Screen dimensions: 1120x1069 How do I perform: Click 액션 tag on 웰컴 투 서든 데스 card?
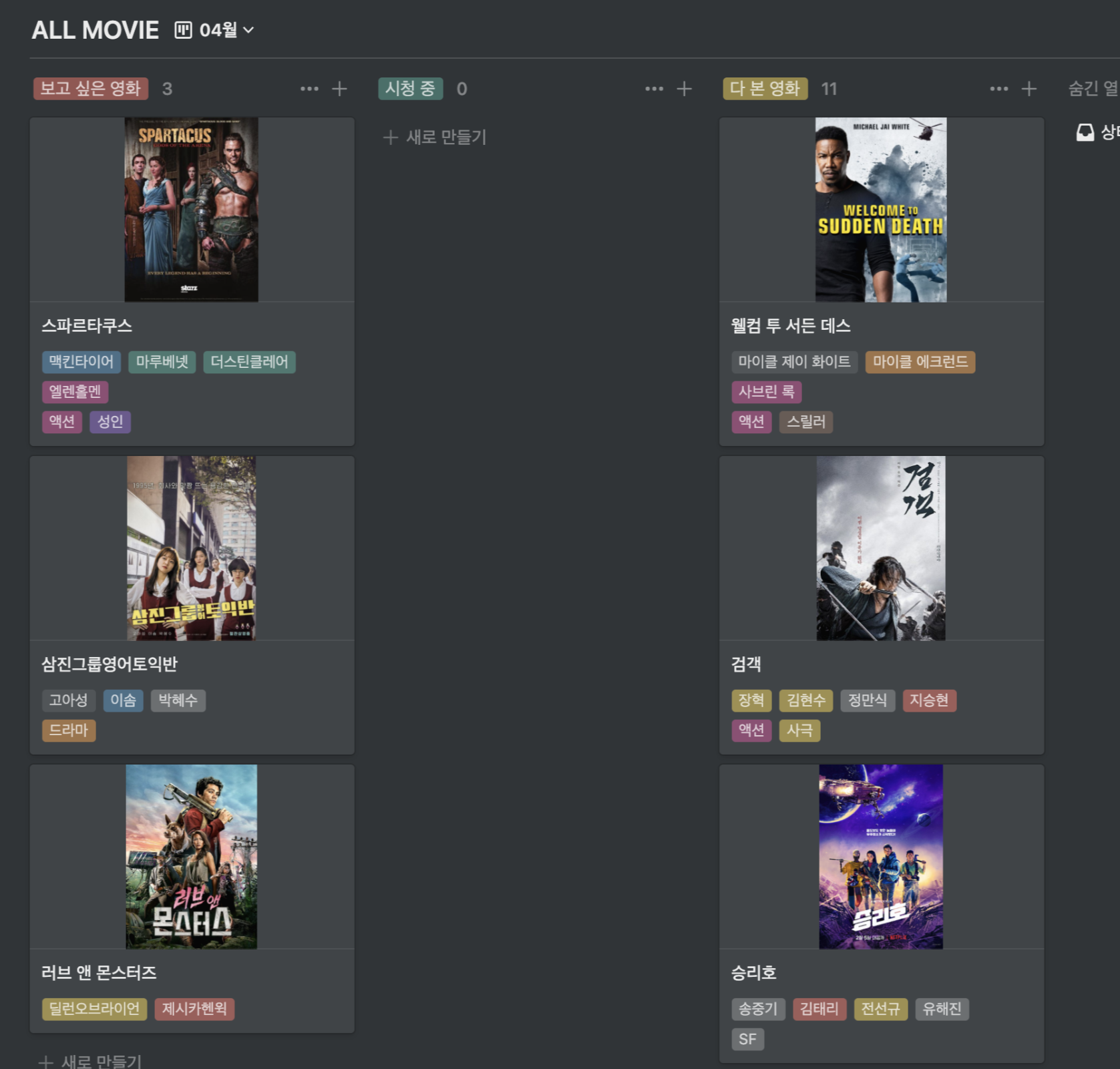(x=751, y=421)
